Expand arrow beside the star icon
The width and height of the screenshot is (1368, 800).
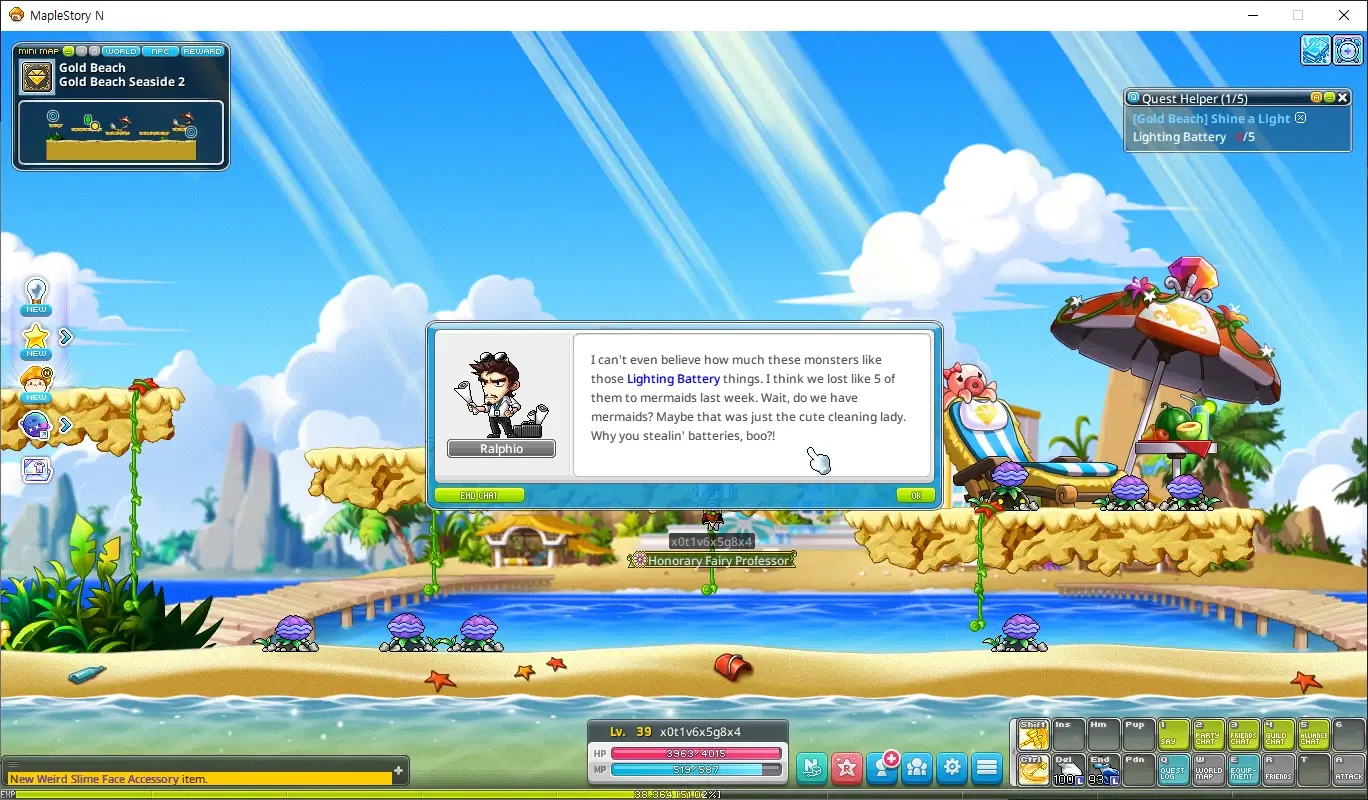(66, 337)
